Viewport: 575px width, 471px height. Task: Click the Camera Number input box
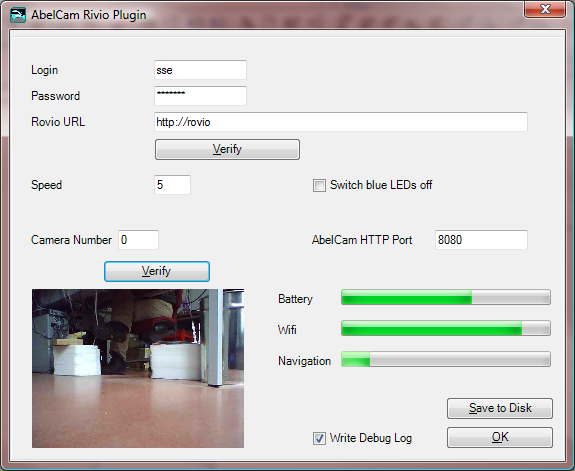[138, 240]
